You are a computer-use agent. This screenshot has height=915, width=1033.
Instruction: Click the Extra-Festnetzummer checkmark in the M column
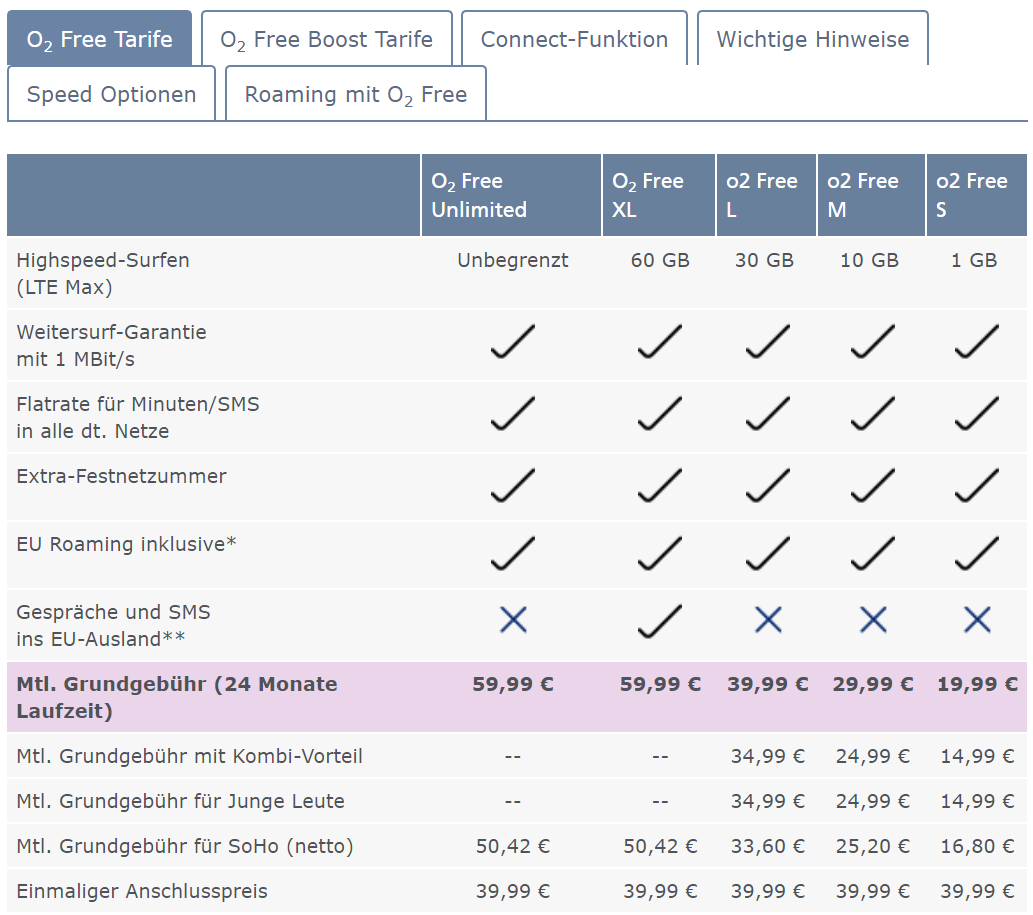click(x=872, y=485)
